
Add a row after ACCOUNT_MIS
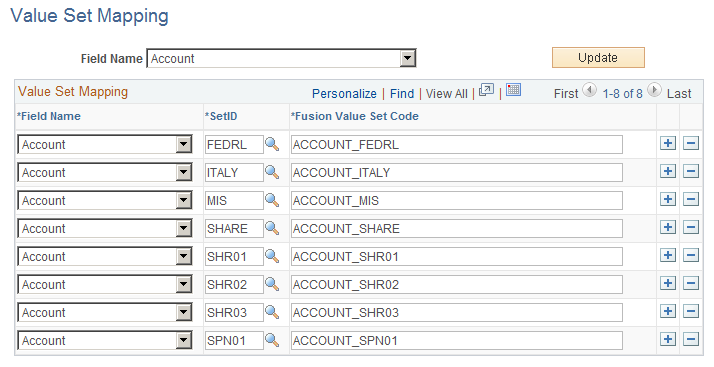668,199
